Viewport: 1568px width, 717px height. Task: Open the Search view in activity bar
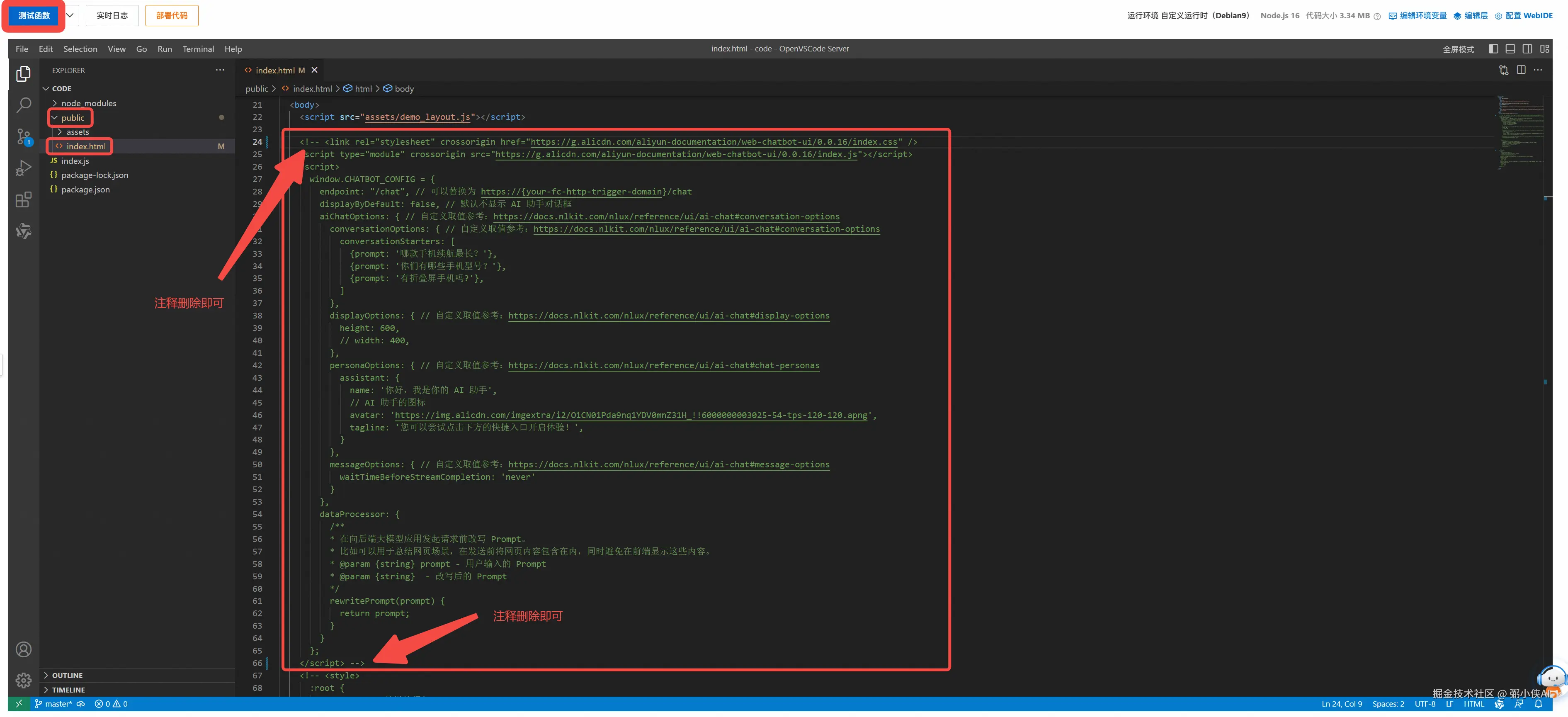23,105
